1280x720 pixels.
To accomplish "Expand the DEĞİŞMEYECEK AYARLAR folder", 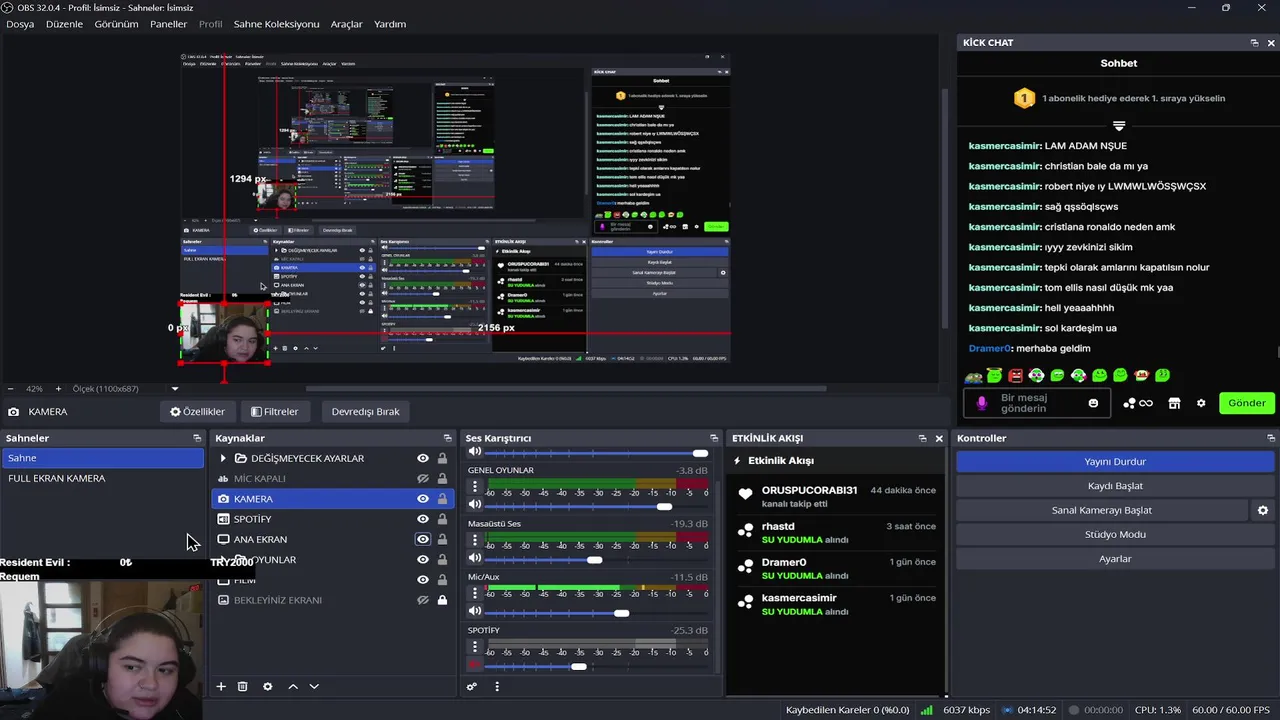I will tap(223, 458).
